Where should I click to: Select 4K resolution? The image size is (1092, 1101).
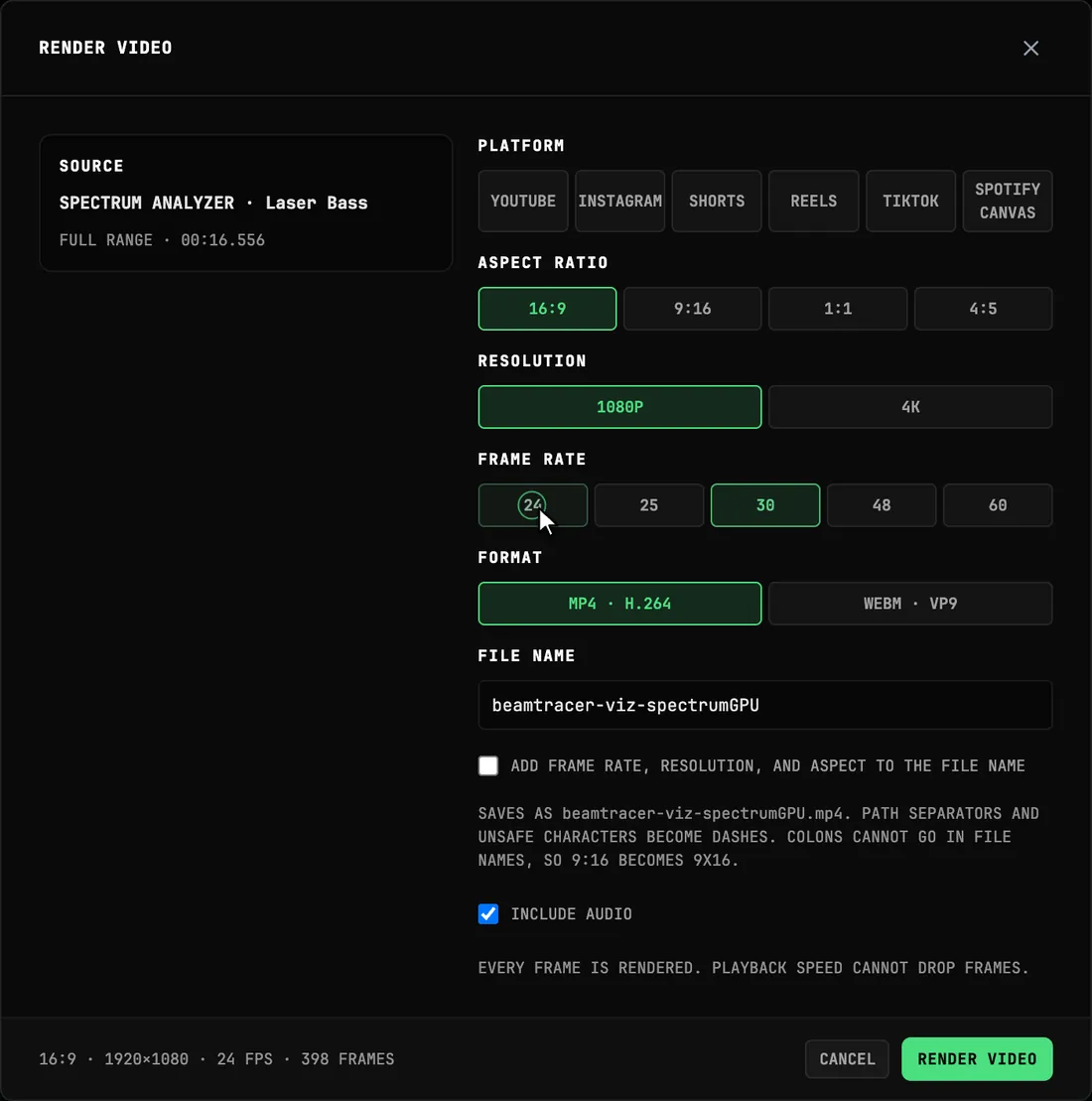click(910, 407)
